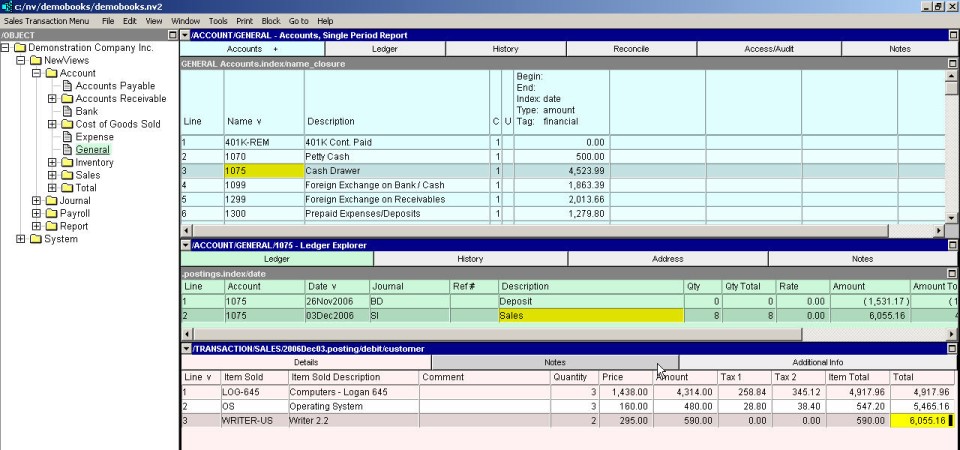The image size is (960, 450).
Task: Click the accounts table vertical scrollbar down arrow
Action: coord(951,217)
